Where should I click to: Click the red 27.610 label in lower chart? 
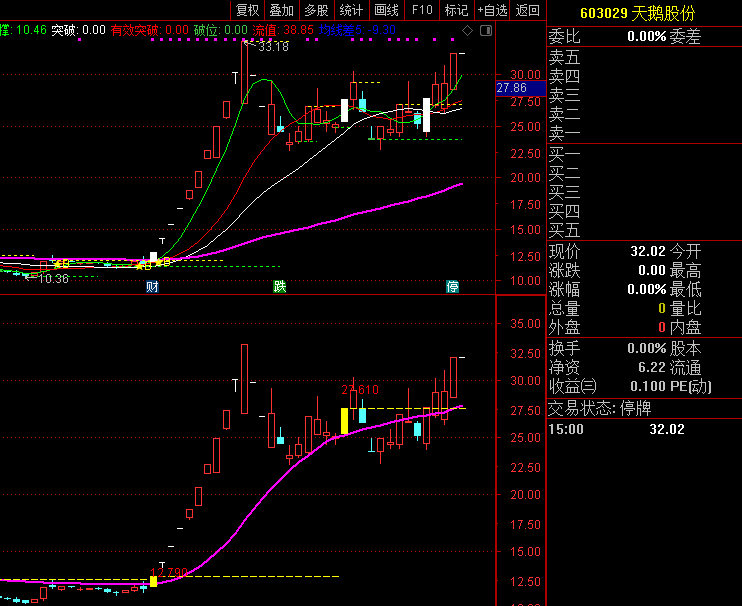click(x=360, y=390)
